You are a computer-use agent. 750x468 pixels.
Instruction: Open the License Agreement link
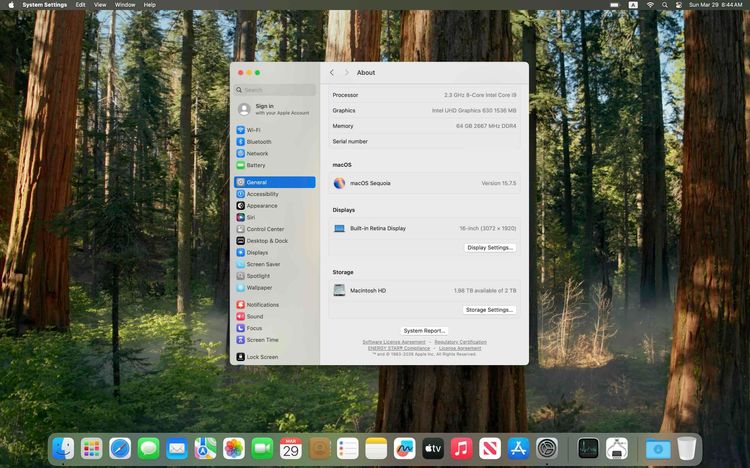460,348
